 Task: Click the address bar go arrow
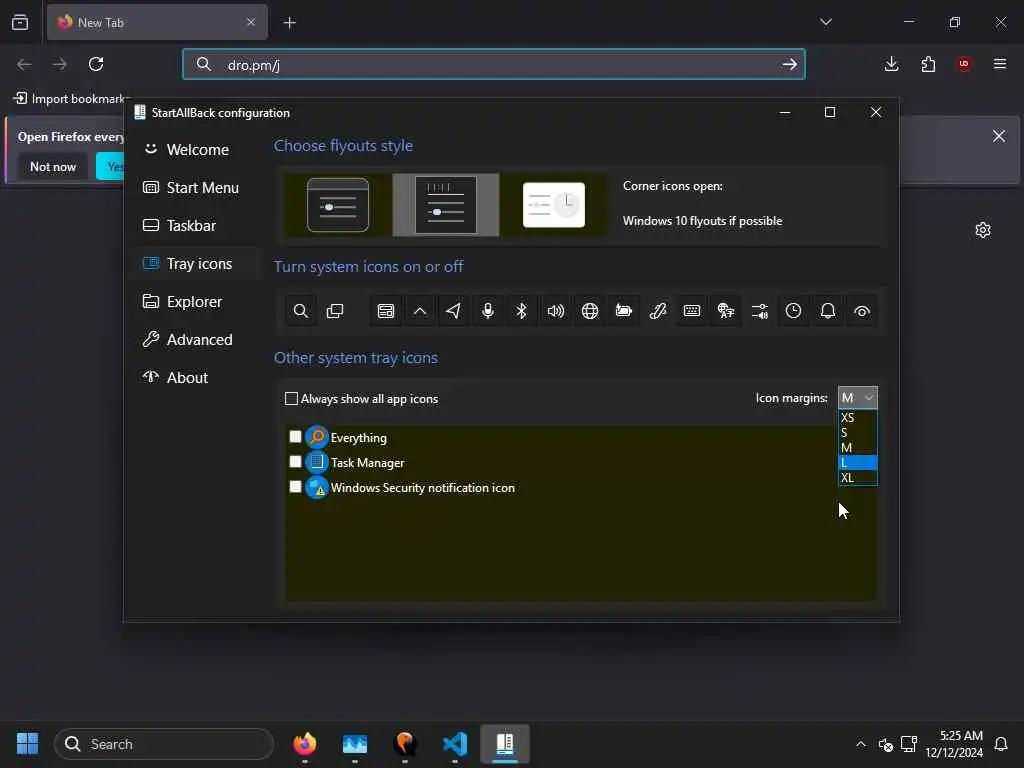789,65
